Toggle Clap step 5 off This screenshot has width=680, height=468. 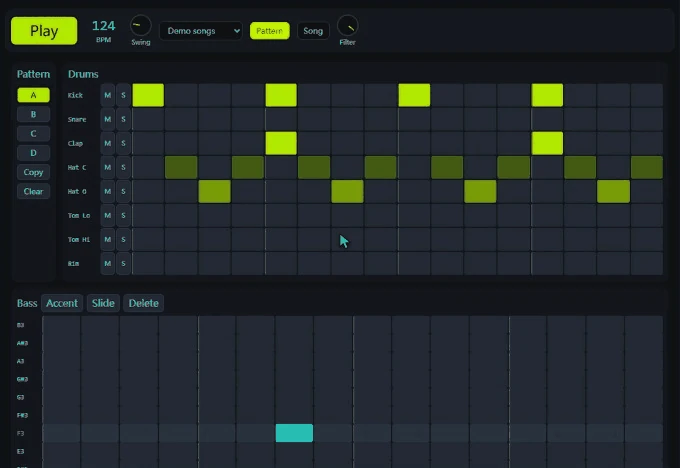click(x=281, y=143)
